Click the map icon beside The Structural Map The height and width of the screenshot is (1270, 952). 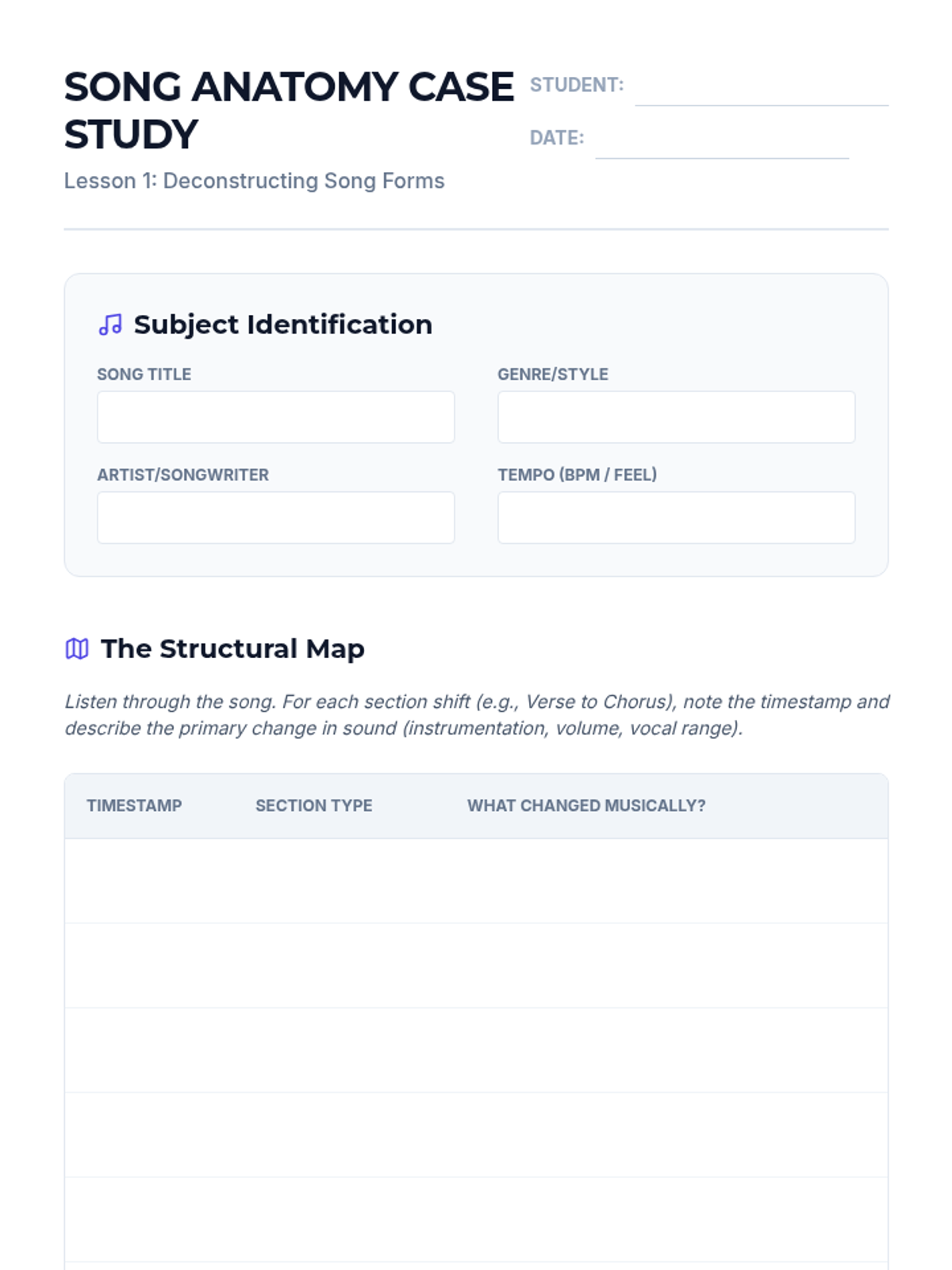click(x=77, y=648)
